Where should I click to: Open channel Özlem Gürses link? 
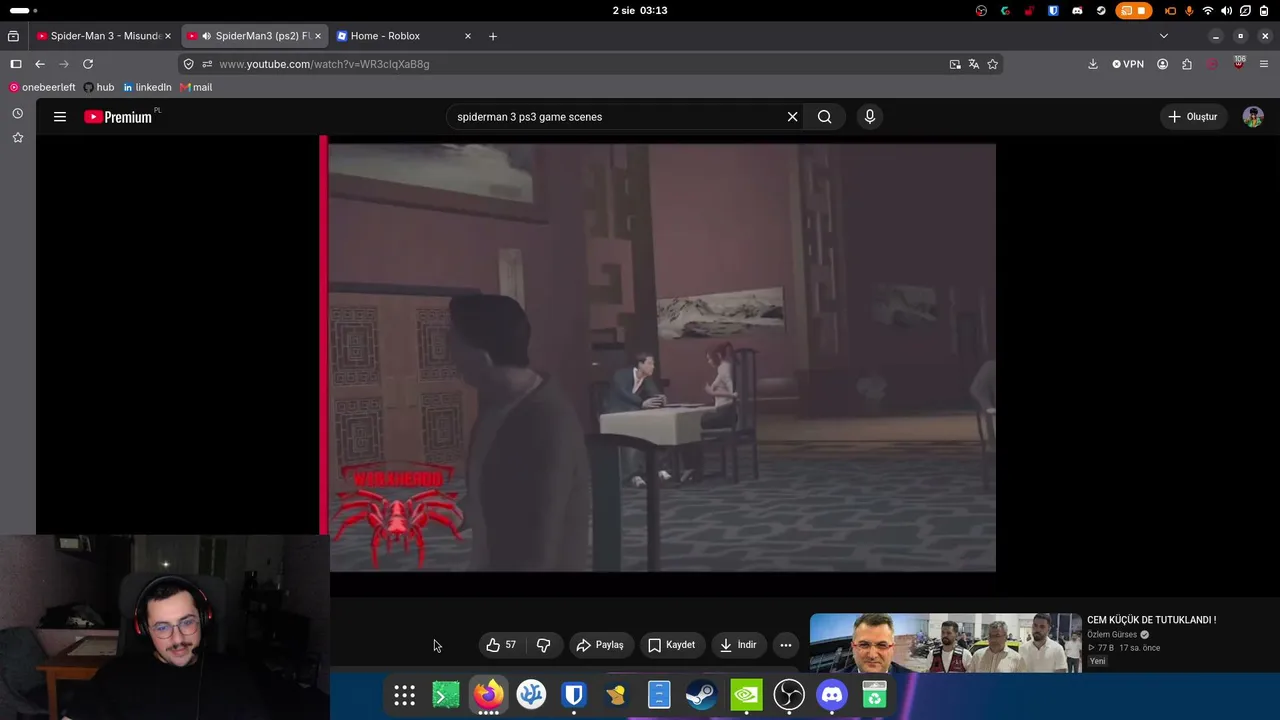point(1112,635)
